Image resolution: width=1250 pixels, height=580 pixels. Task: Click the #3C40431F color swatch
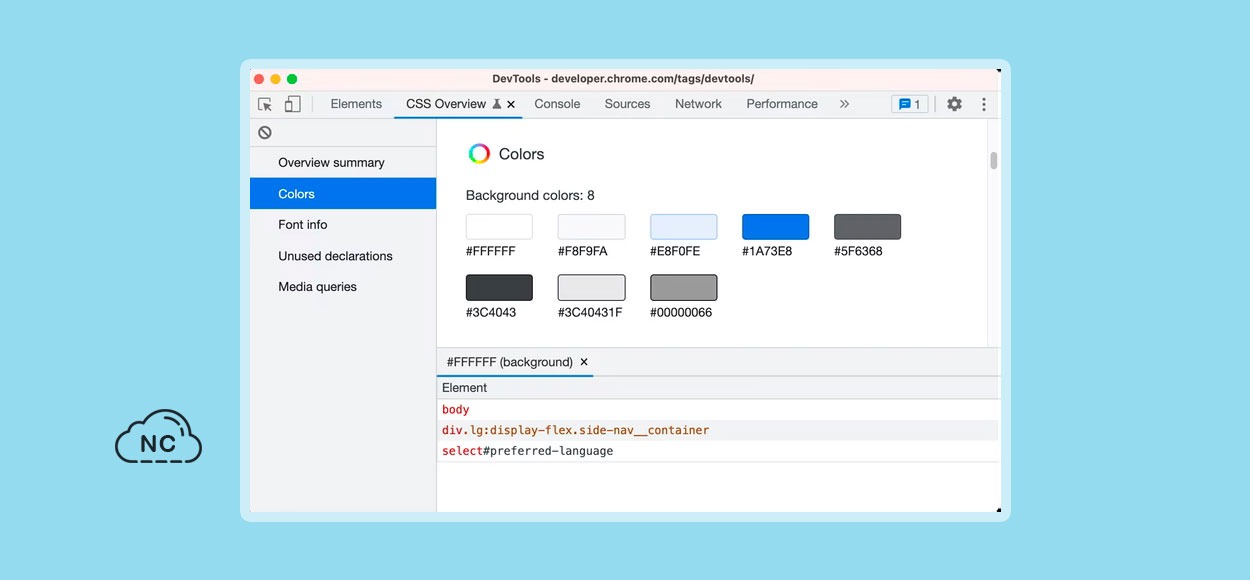[591, 288]
